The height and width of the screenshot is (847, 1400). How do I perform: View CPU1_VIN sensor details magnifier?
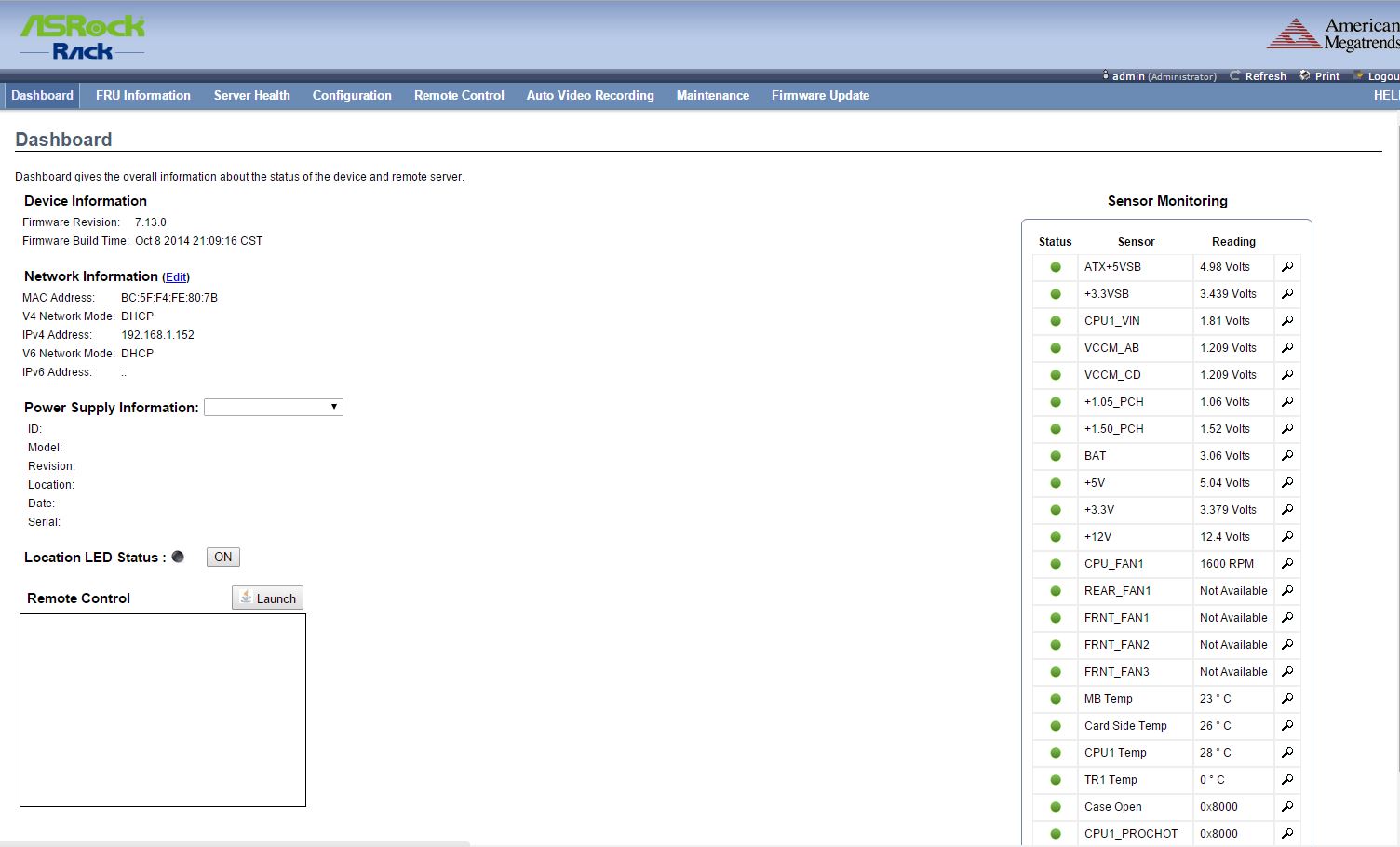pyautogui.click(x=1287, y=321)
